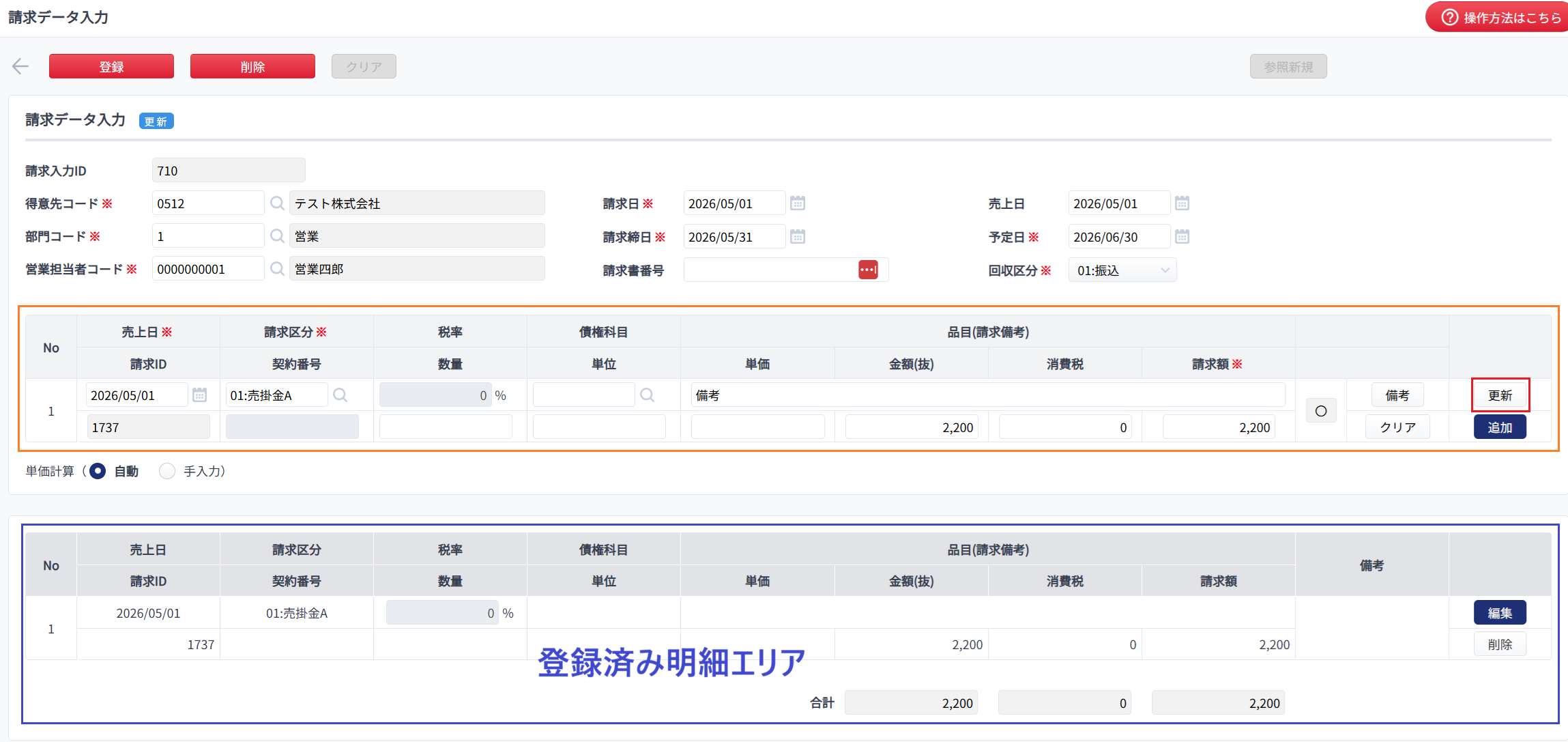Image resolution: width=1568 pixels, height=742 pixels.
Task: Click the 得意先コード field showing 0512
Action: (208, 203)
